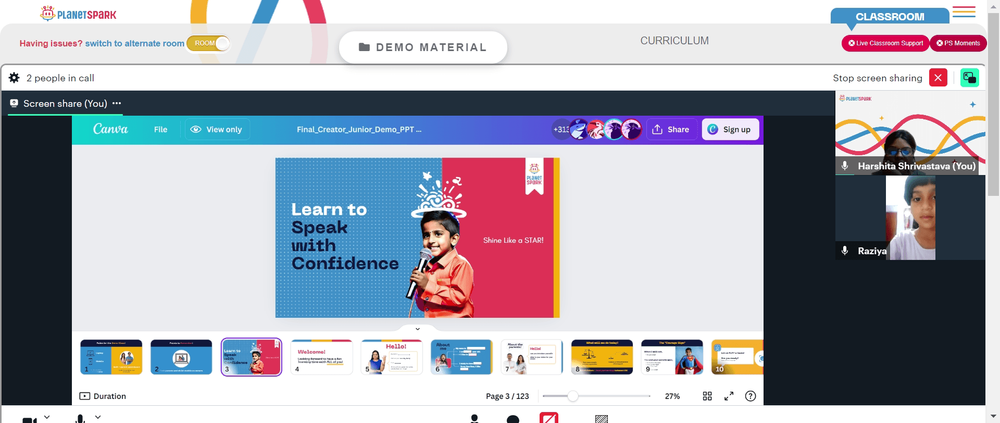1000x423 pixels.
Task: Click the red viewer avatar
Action: click(596, 129)
